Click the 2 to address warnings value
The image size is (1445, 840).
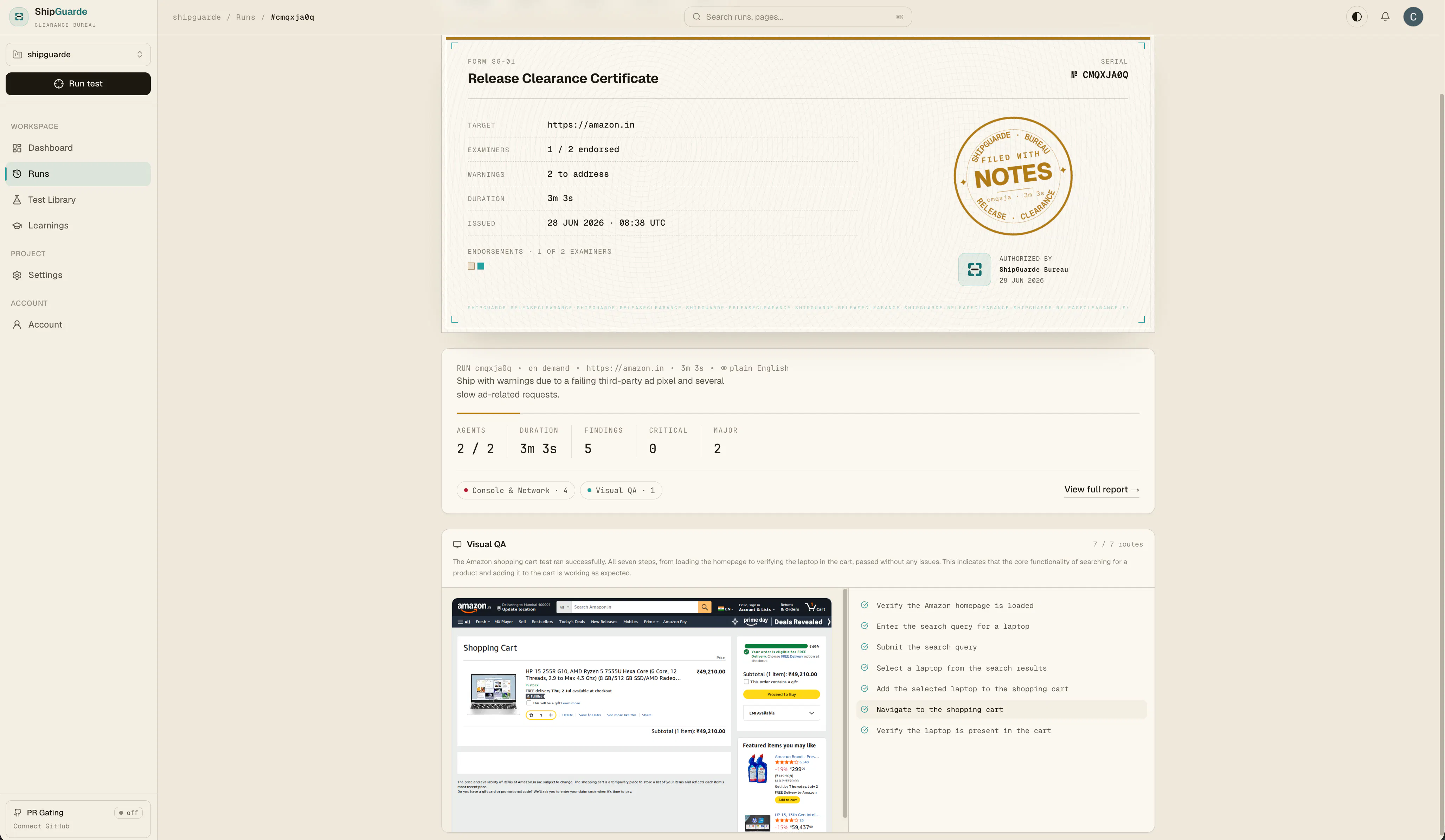coord(578,174)
